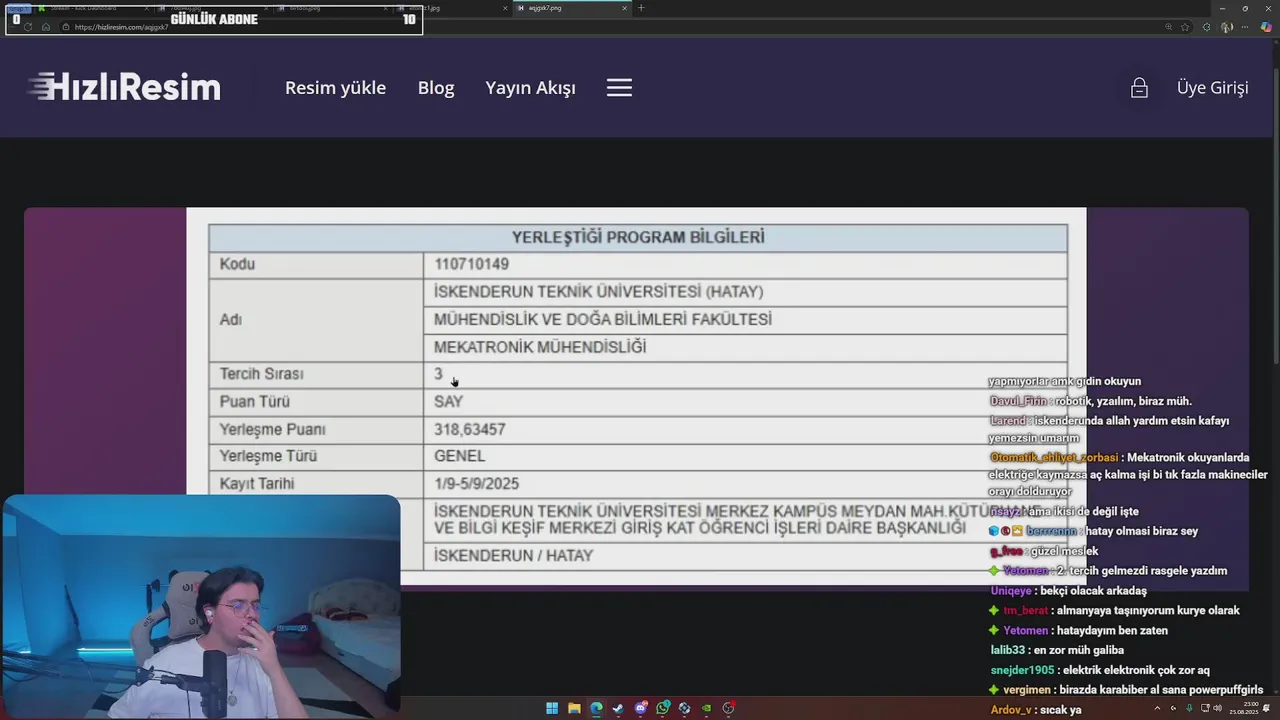Click the uploaded placement result image
This screenshot has height=720, width=1280.
(636, 395)
